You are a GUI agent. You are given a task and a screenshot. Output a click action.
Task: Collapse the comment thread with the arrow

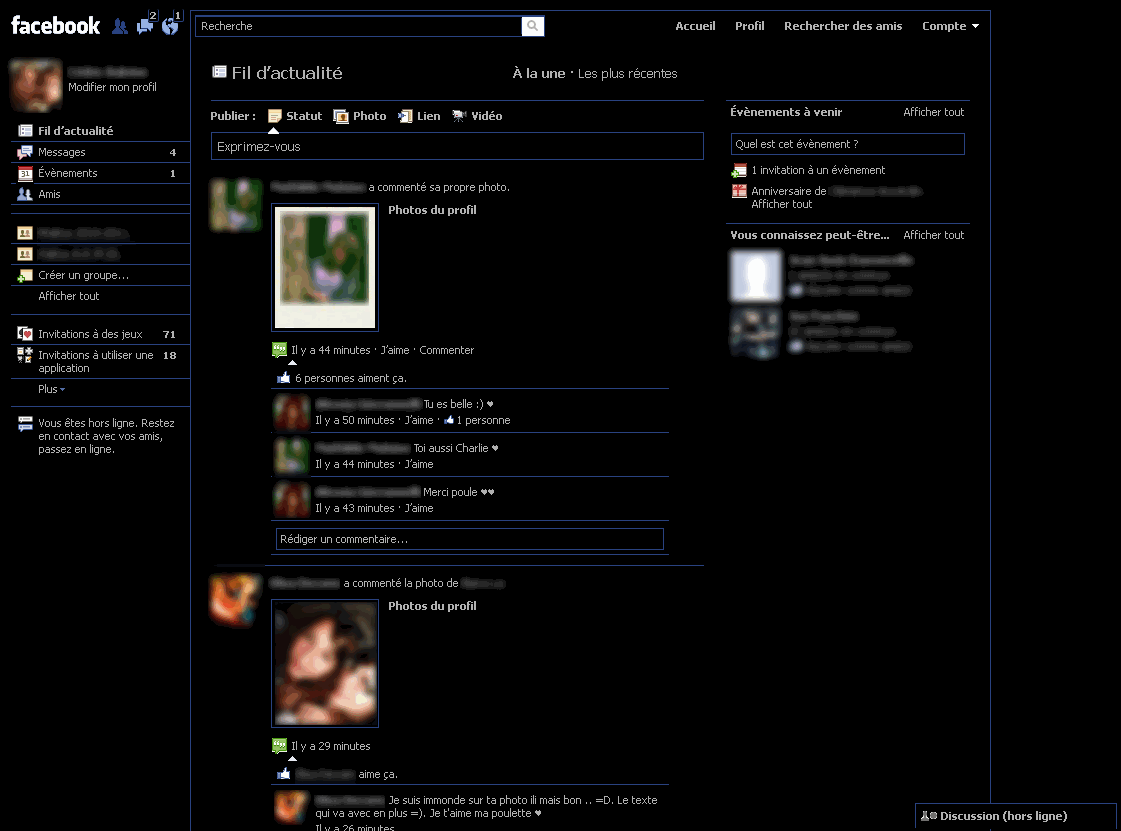click(x=291, y=364)
